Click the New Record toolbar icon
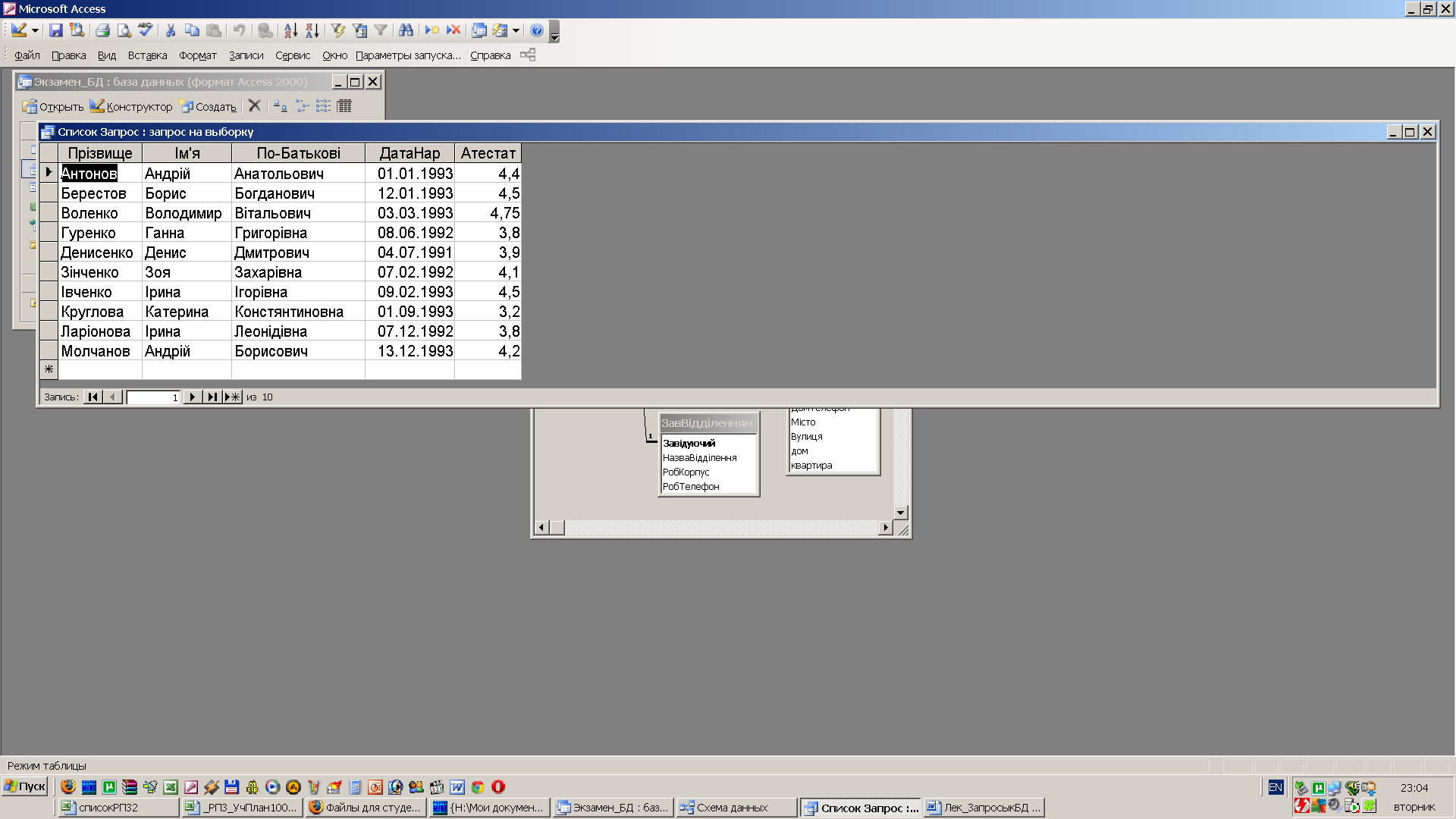 tap(432, 30)
